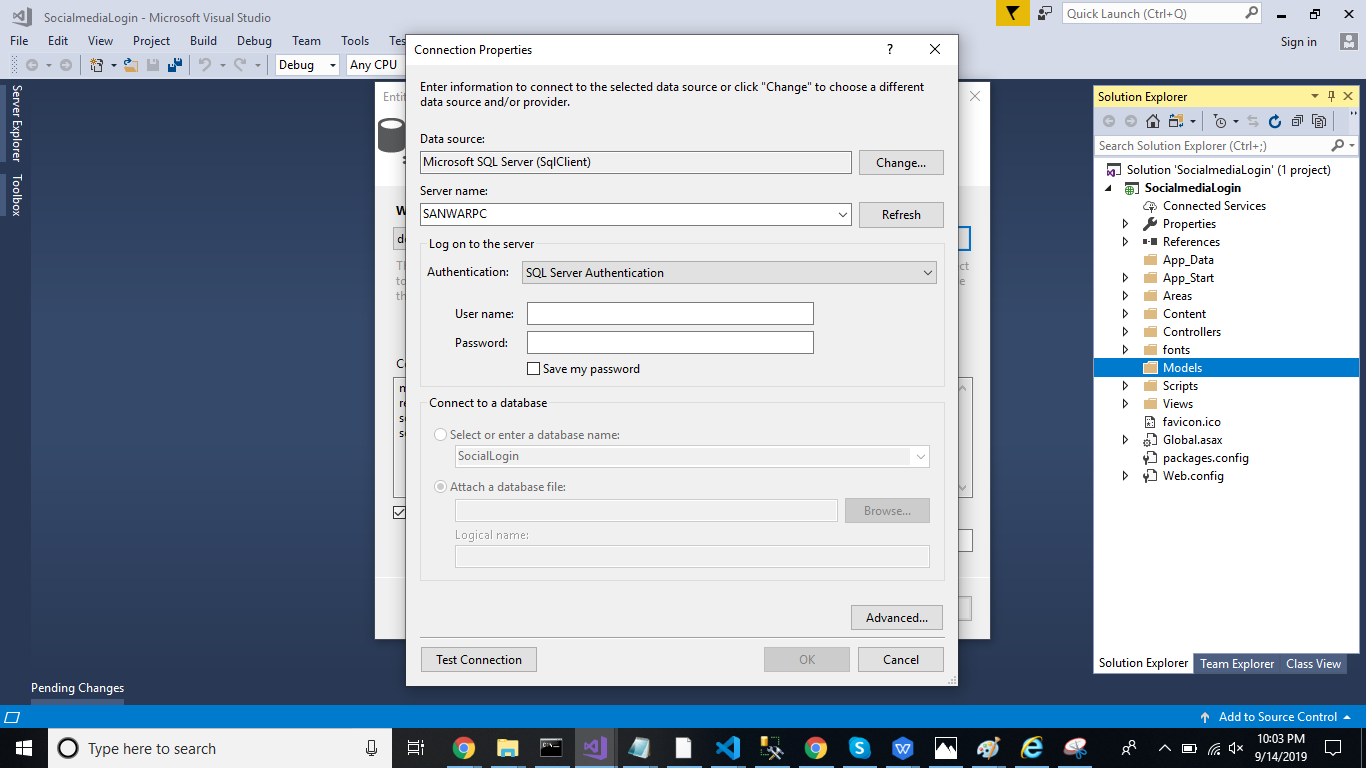1366x768 pixels.
Task: Click Add to Source Control in status bar
Action: tap(1278, 717)
